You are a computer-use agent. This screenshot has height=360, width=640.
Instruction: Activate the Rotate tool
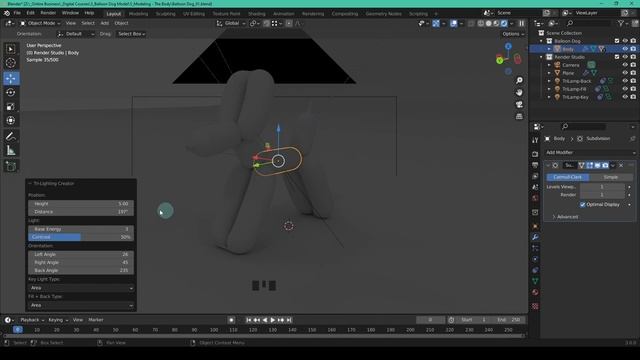coord(11,92)
